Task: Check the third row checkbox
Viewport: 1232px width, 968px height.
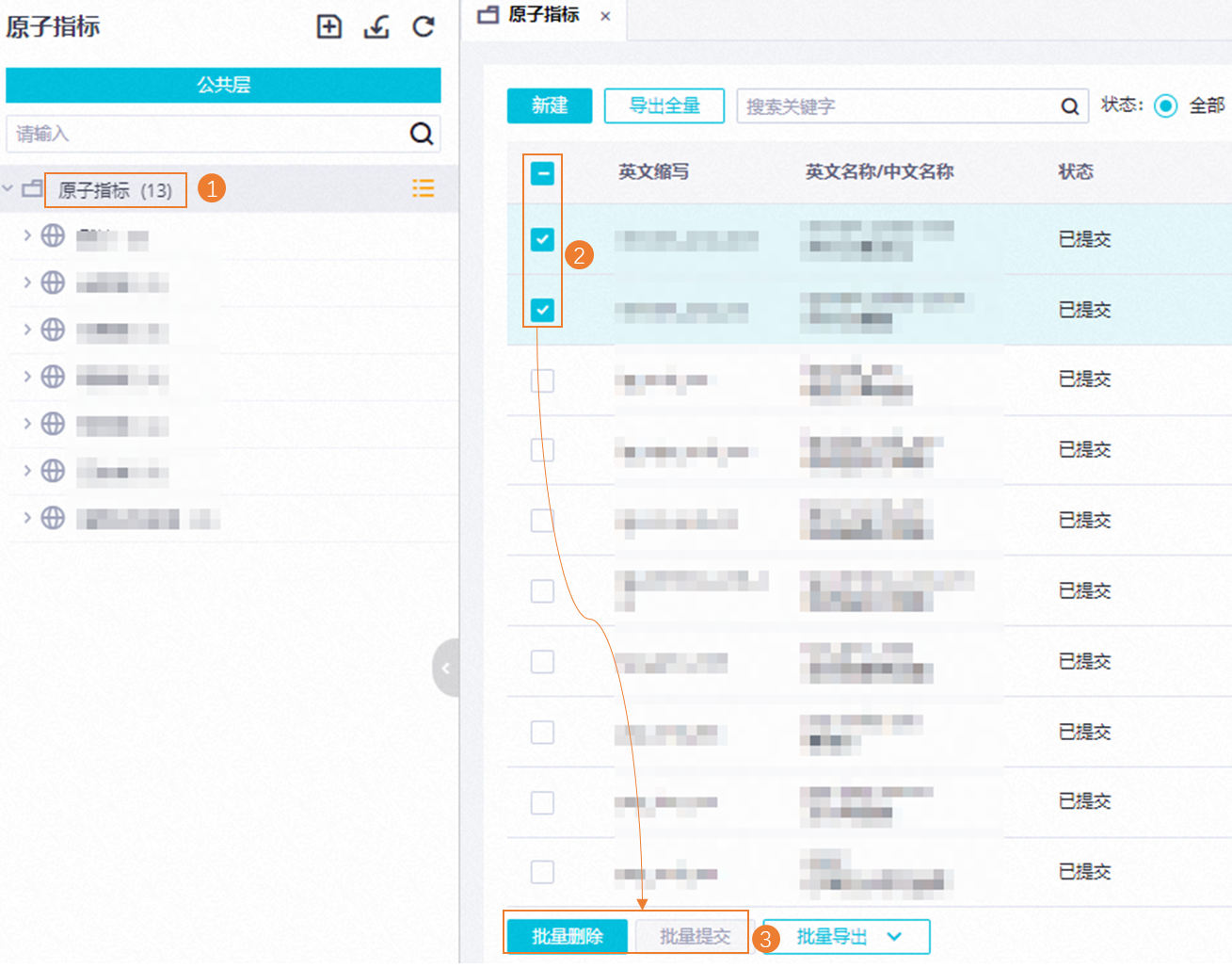Action: coord(542,380)
